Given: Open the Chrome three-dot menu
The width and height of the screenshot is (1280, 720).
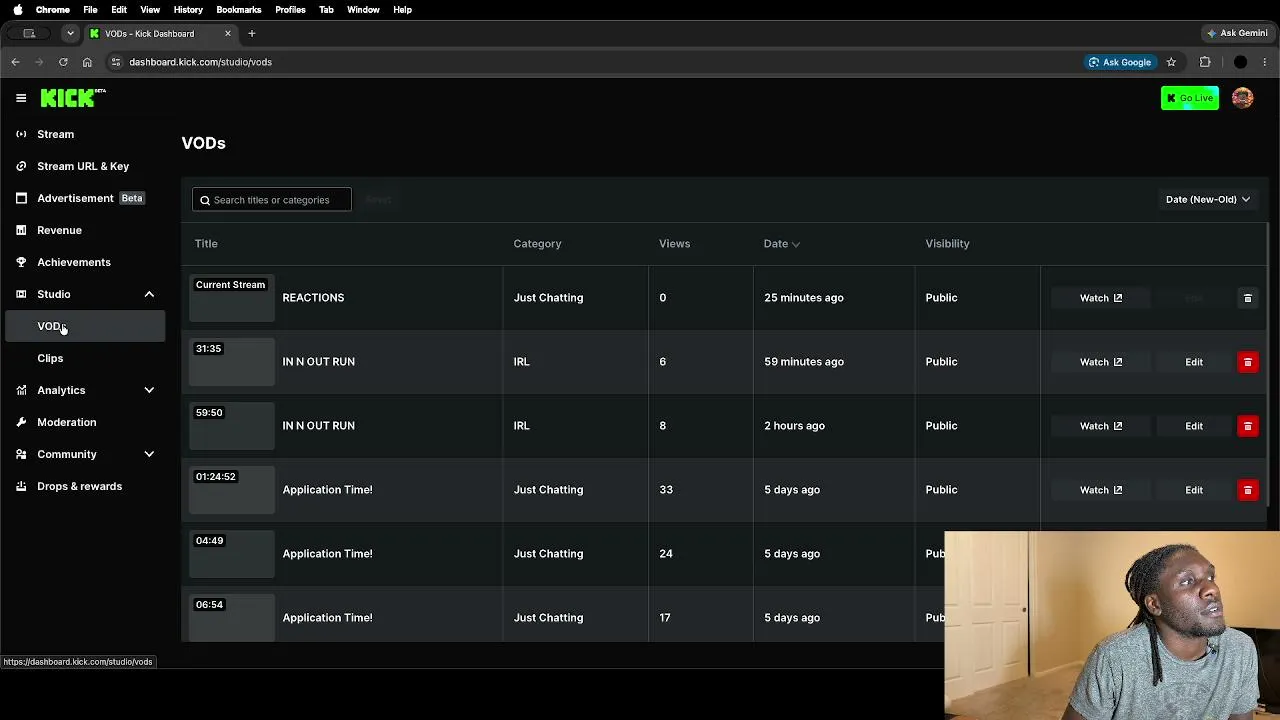Looking at the screenshot, I should pyautogui.click(x=1266, y=62).
